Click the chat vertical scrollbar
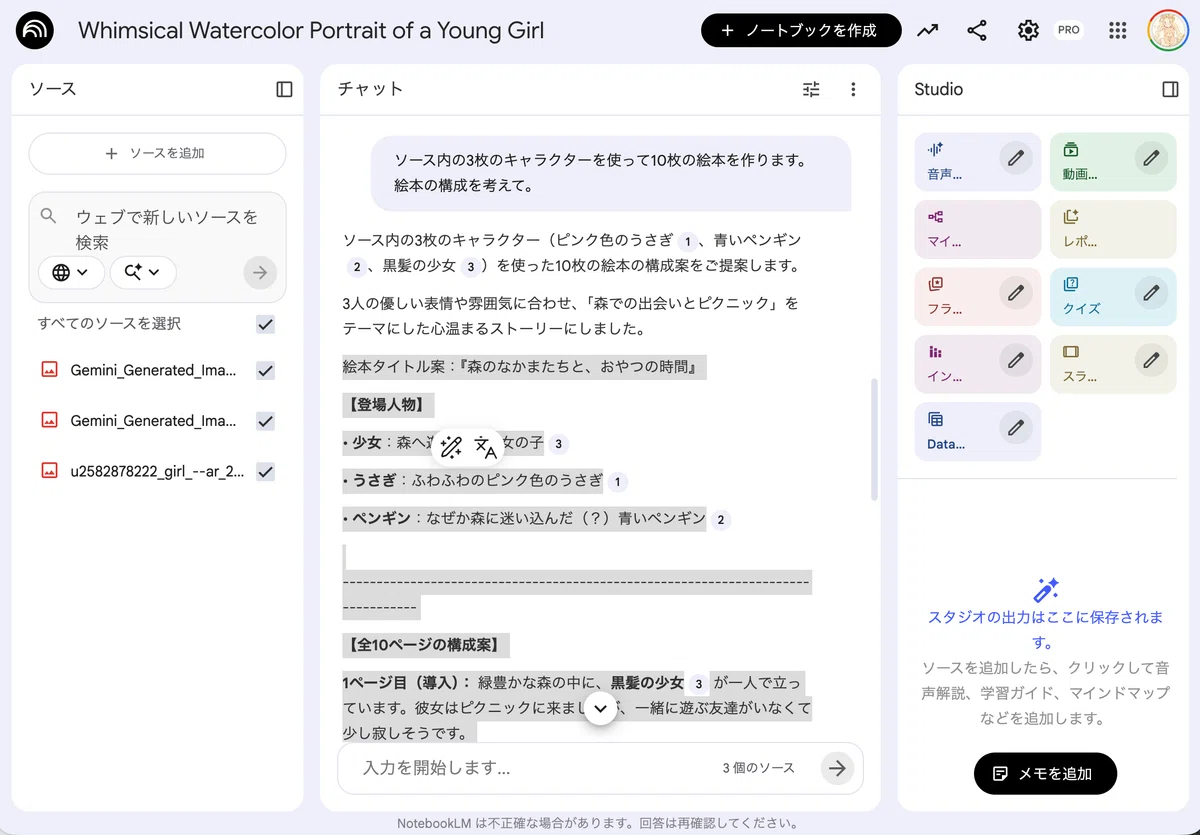 click(874, 440)
